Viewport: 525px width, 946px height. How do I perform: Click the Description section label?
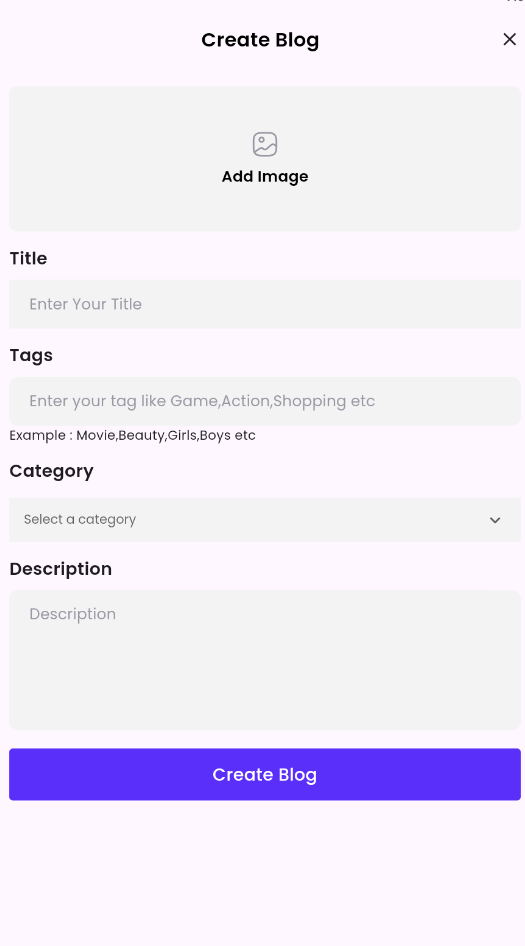point(61,569)
